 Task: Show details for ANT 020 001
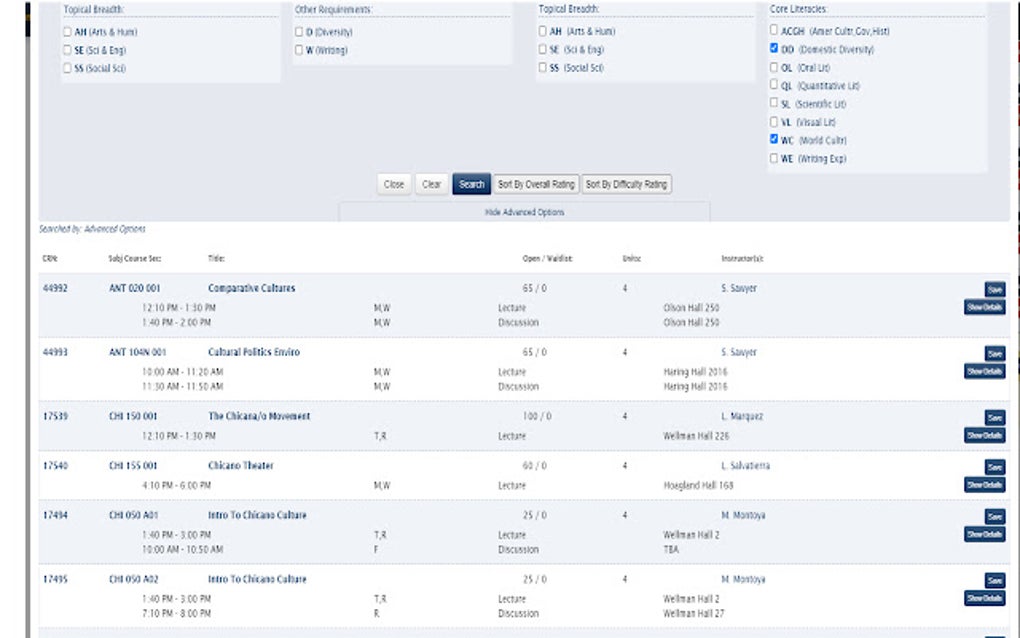click(x=984, y=307)
